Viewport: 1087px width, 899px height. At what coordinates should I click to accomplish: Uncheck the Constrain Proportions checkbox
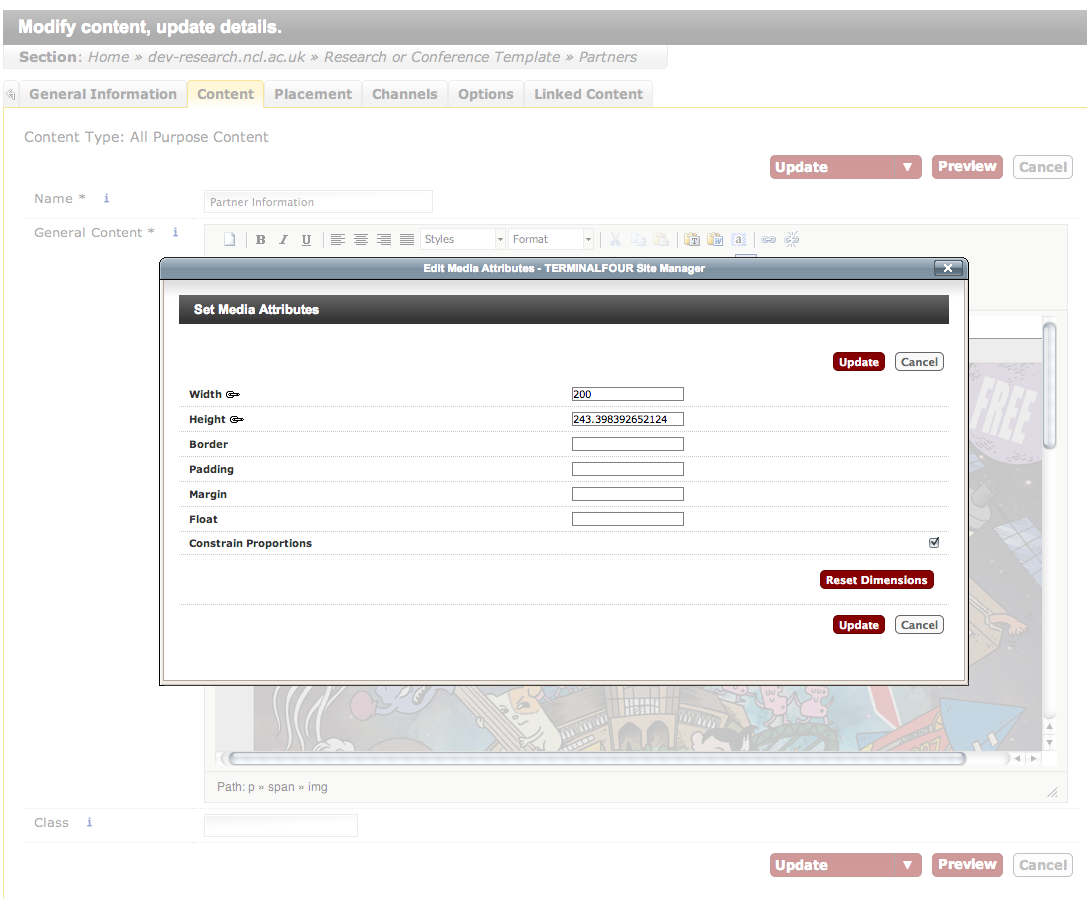click(934, 543)
